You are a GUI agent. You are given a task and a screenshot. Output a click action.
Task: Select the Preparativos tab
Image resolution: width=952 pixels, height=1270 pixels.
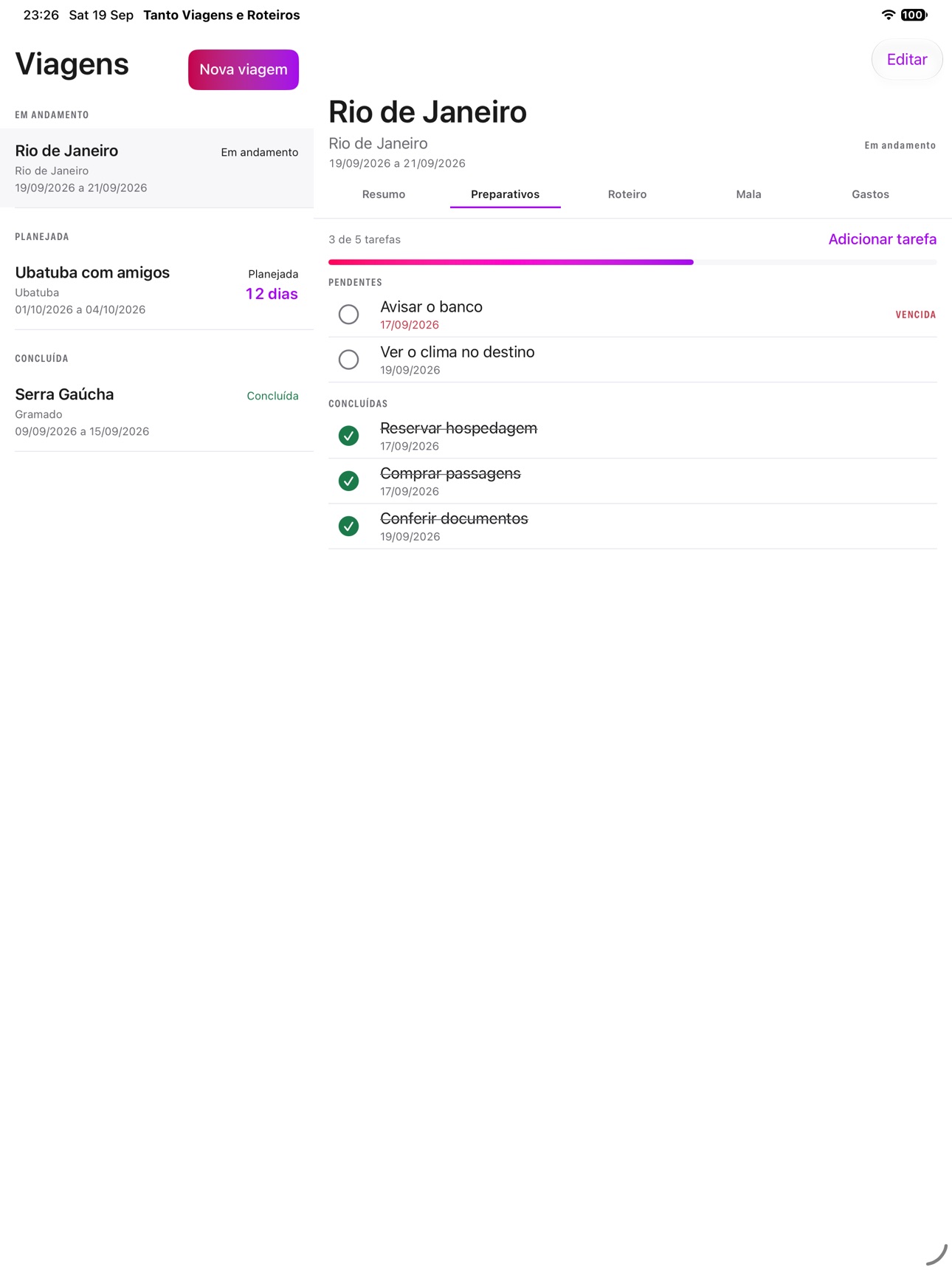click(506, 194)
